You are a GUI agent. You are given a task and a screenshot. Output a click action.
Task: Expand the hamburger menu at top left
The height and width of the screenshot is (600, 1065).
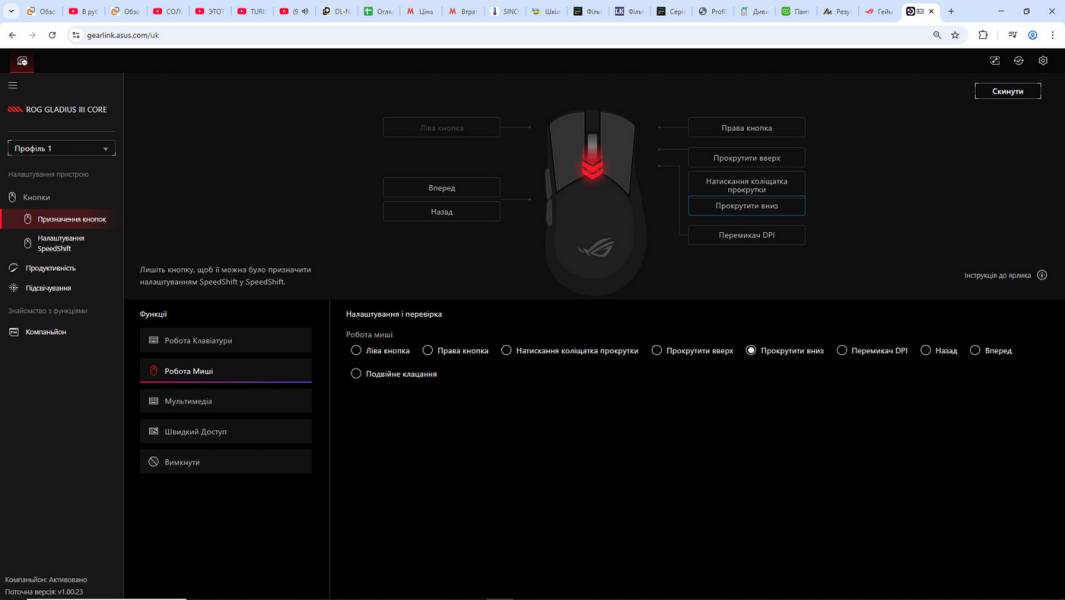11,84
